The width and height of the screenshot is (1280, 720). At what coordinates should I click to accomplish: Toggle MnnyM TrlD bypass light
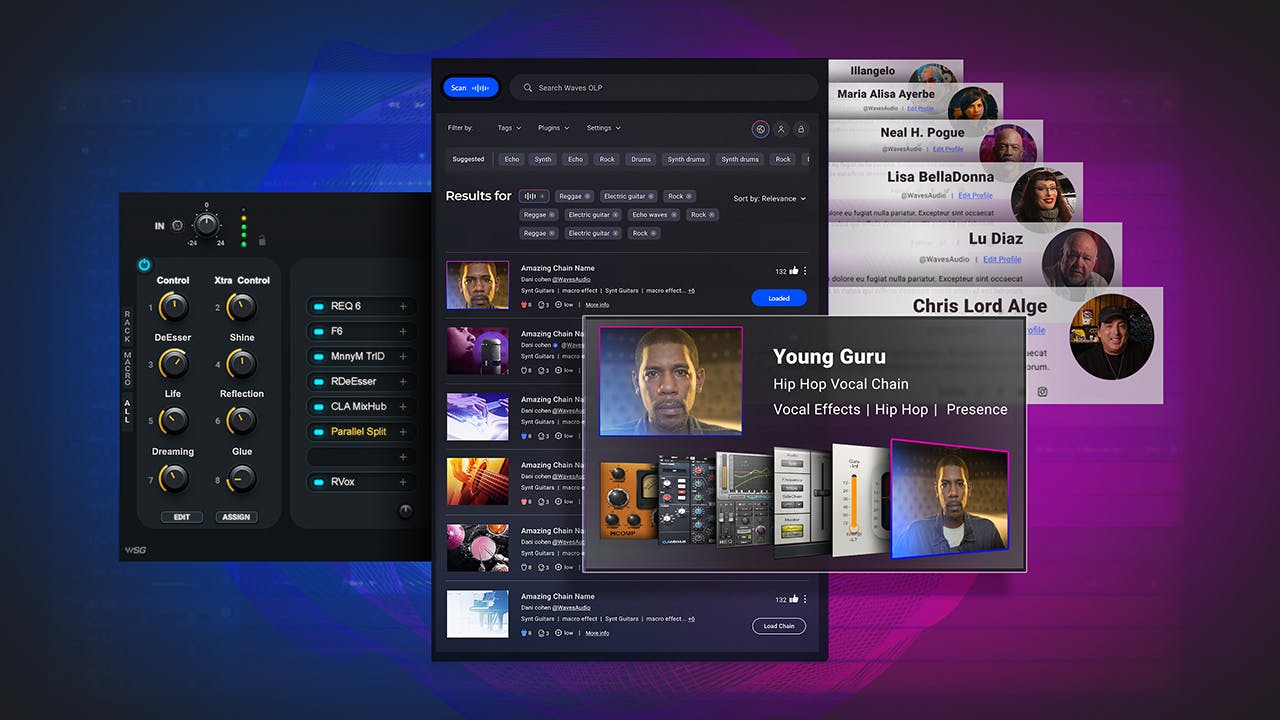coord(319,356)
